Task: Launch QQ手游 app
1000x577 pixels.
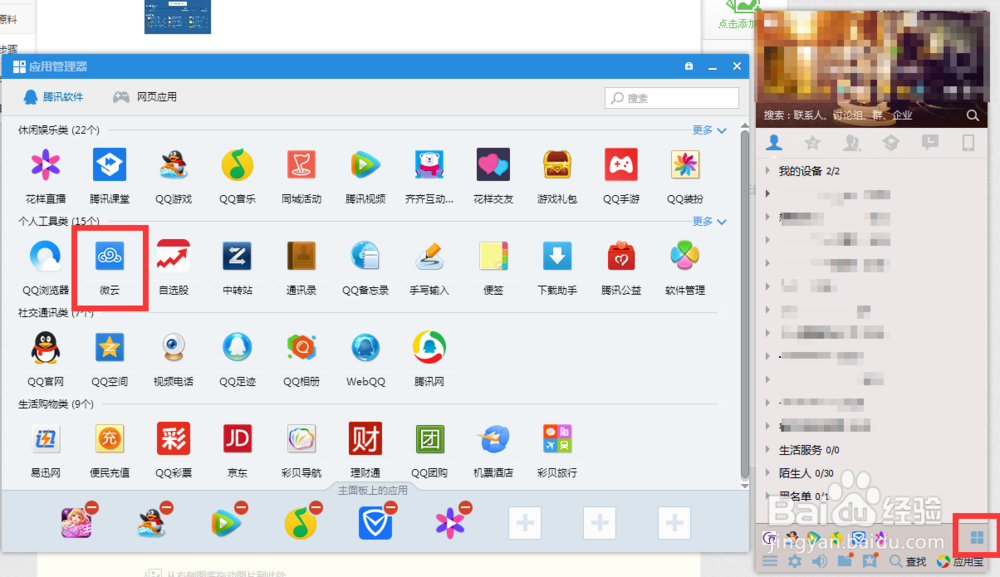Action: 621,165
